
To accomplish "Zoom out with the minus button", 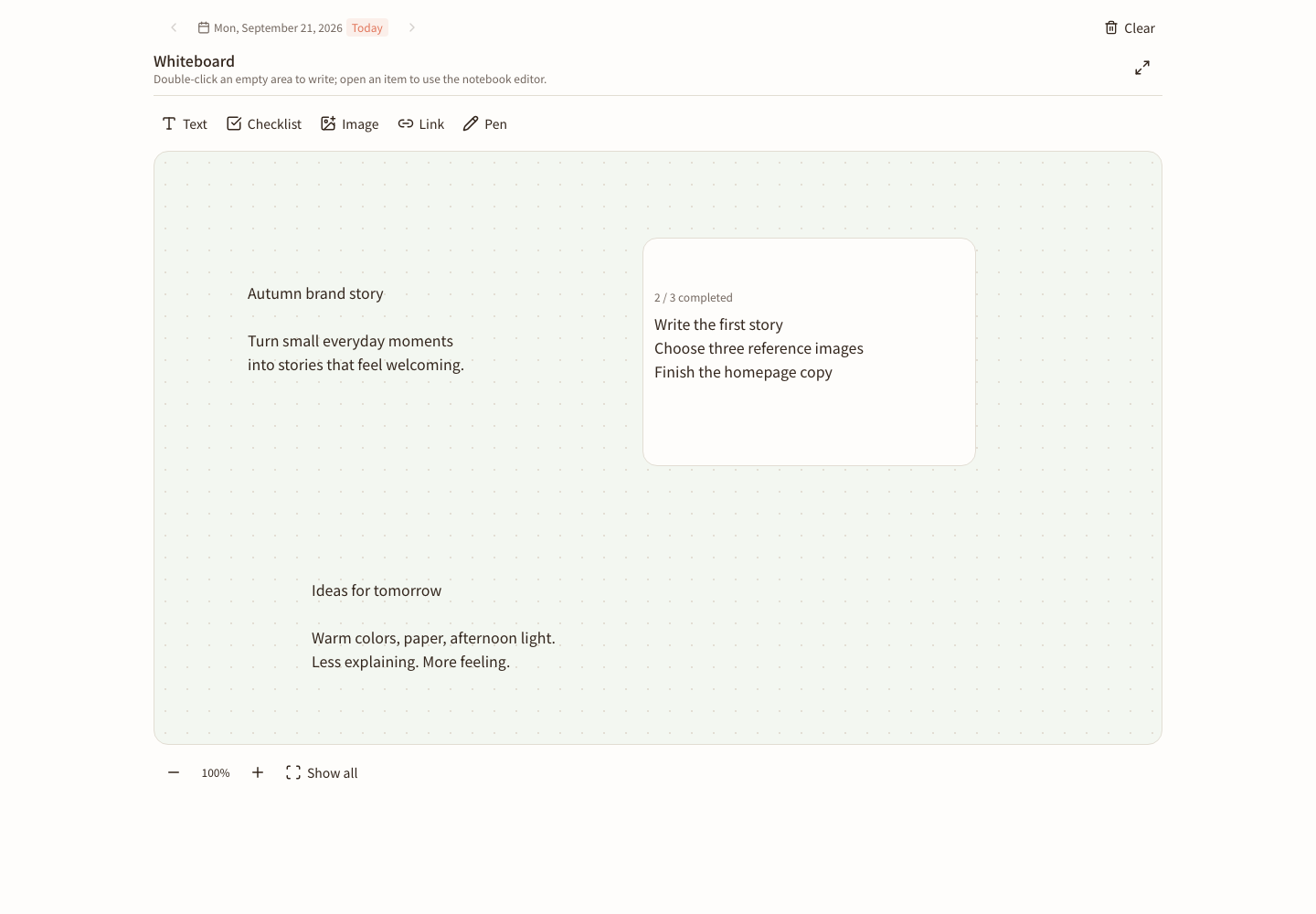I will (174, 772).
